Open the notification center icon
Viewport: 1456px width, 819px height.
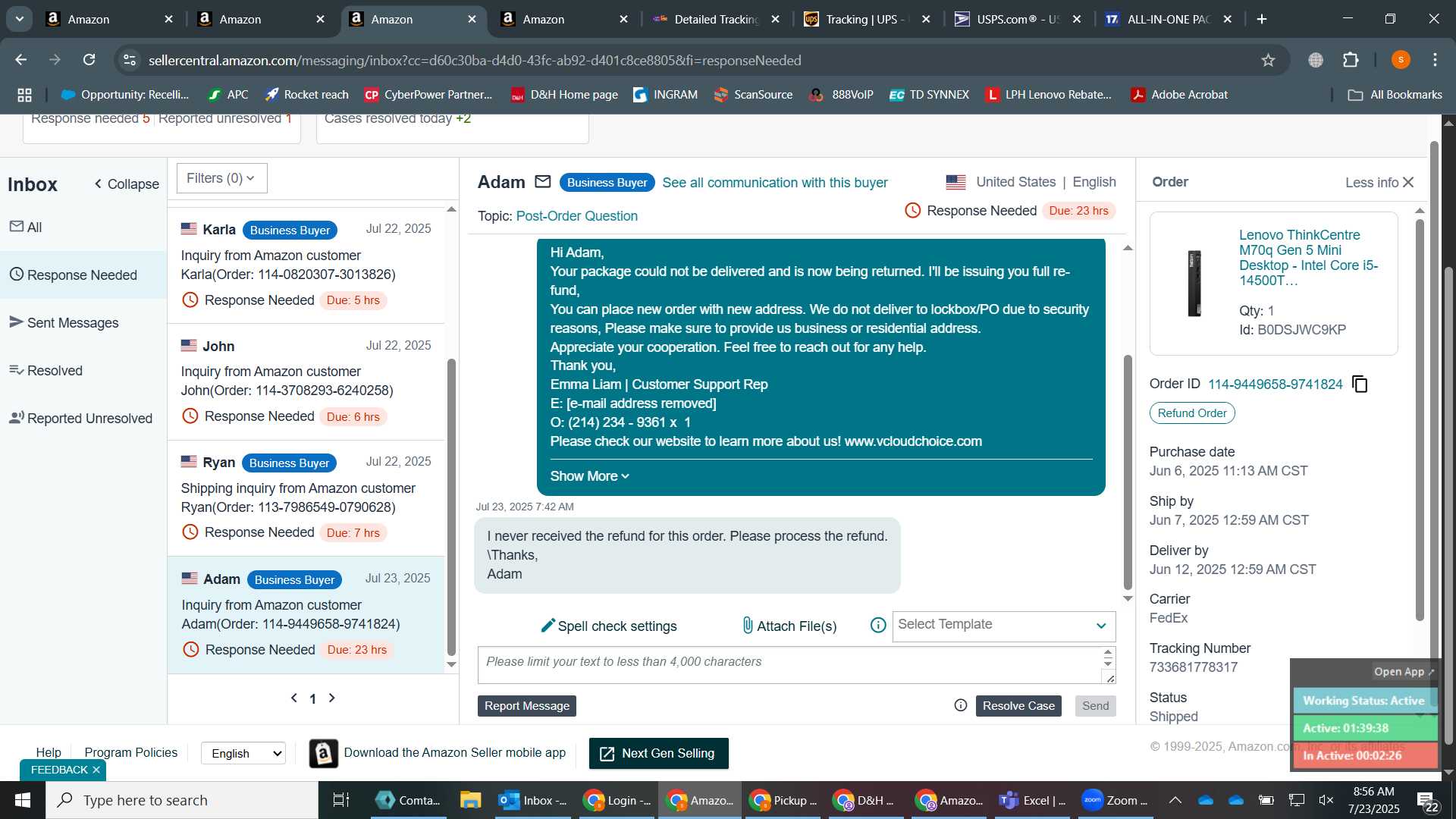click(x=1428, y=801)
